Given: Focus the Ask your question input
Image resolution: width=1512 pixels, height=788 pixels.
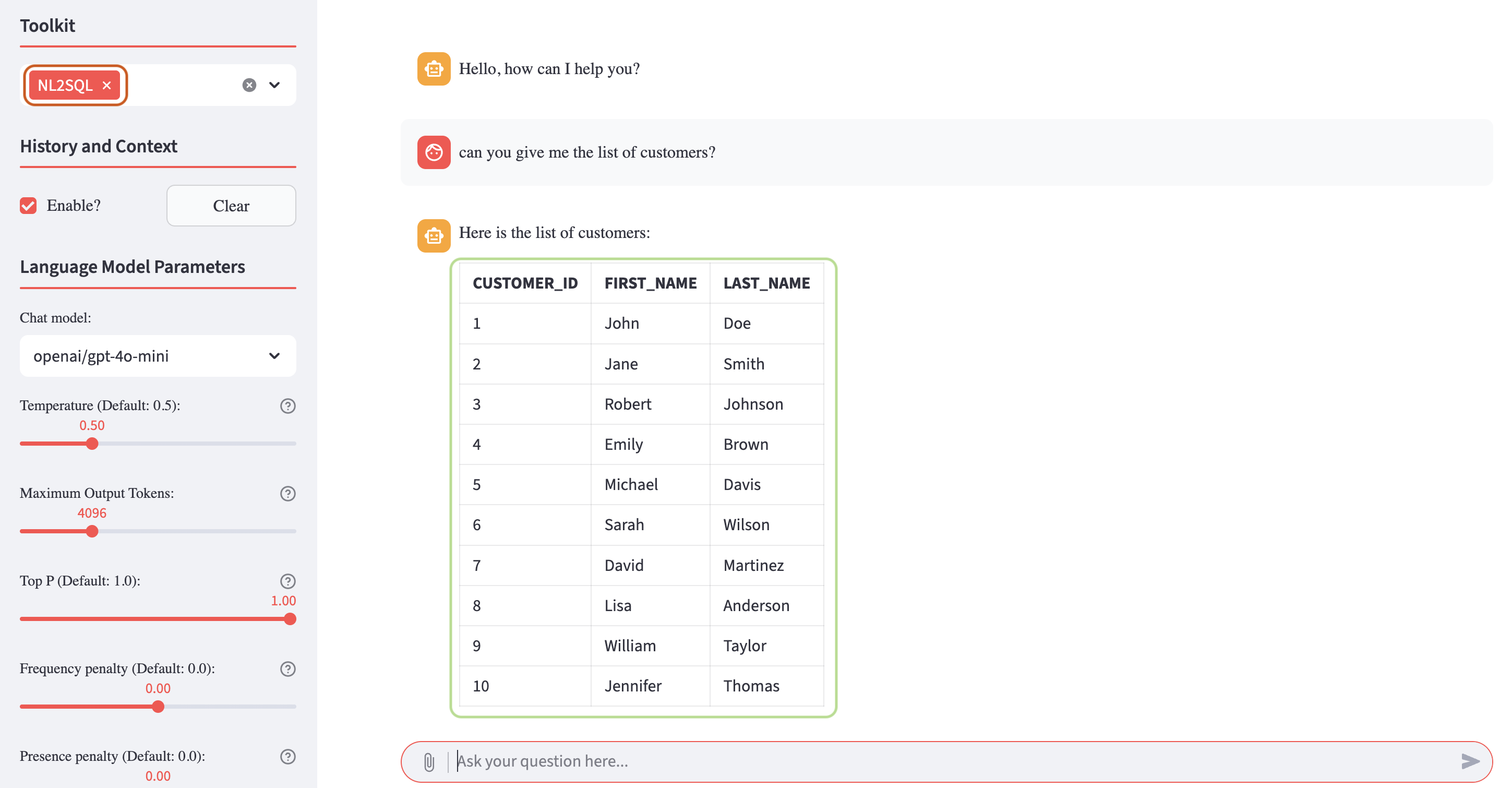Looking at the screenshot, I should coord(939,761).
